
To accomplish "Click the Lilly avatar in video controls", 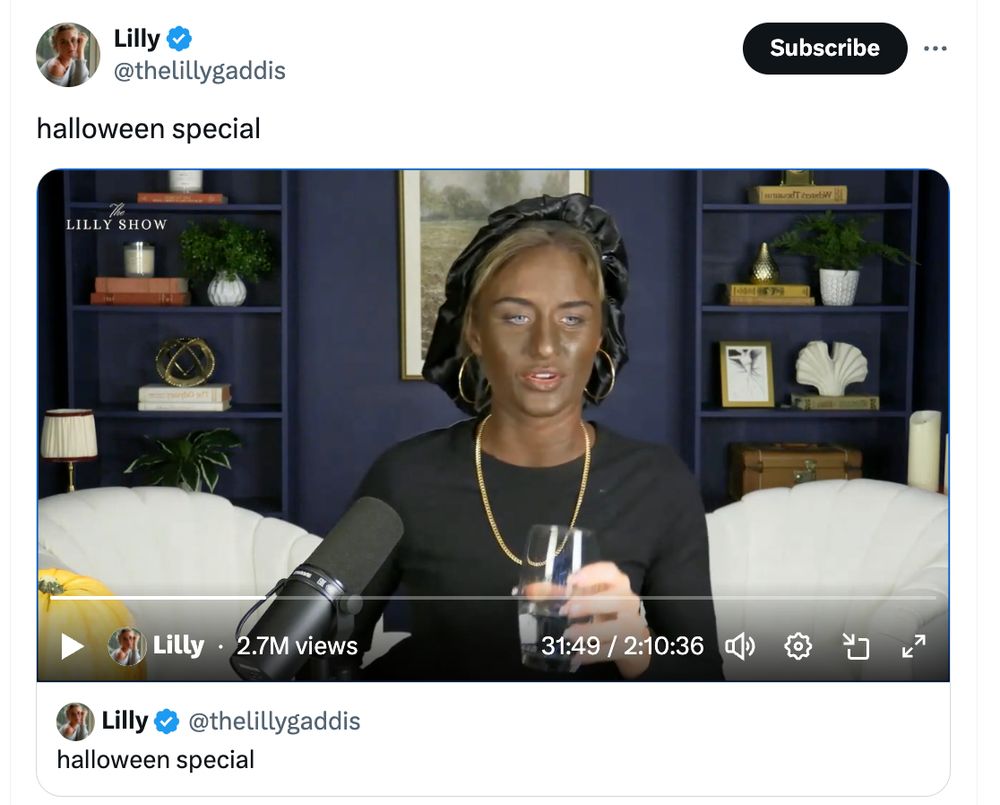I will 126,646.
